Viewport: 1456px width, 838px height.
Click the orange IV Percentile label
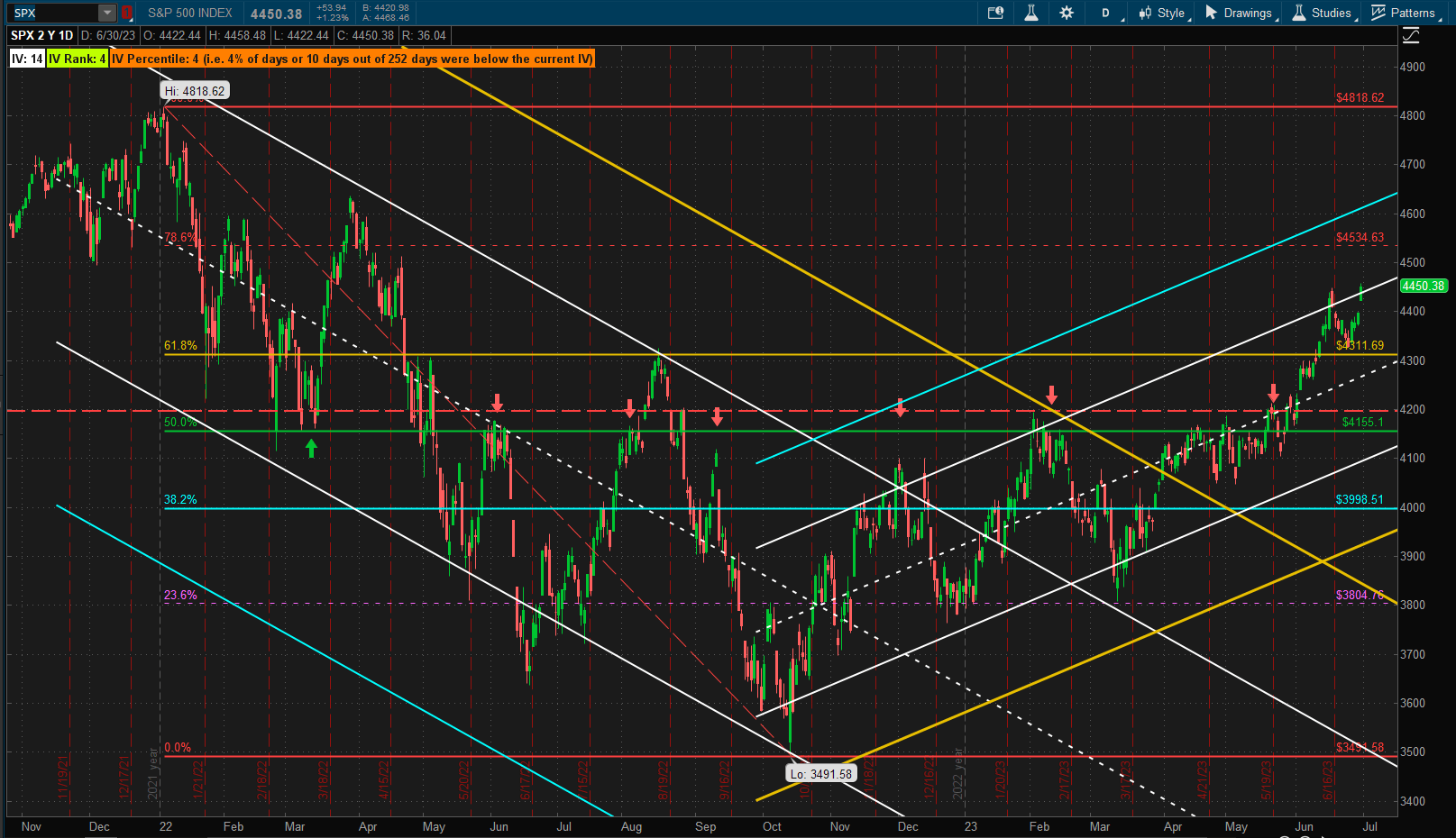point(353,59)
